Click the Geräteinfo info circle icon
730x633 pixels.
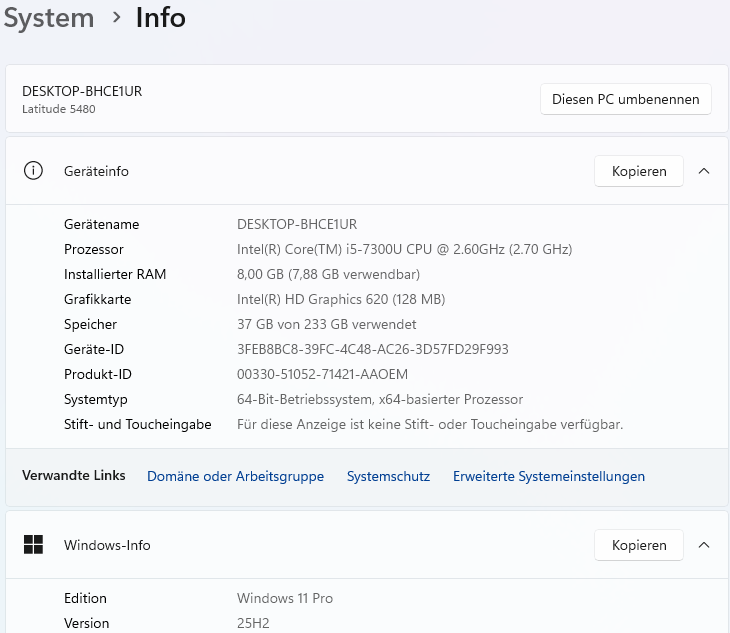click(33, 171)
